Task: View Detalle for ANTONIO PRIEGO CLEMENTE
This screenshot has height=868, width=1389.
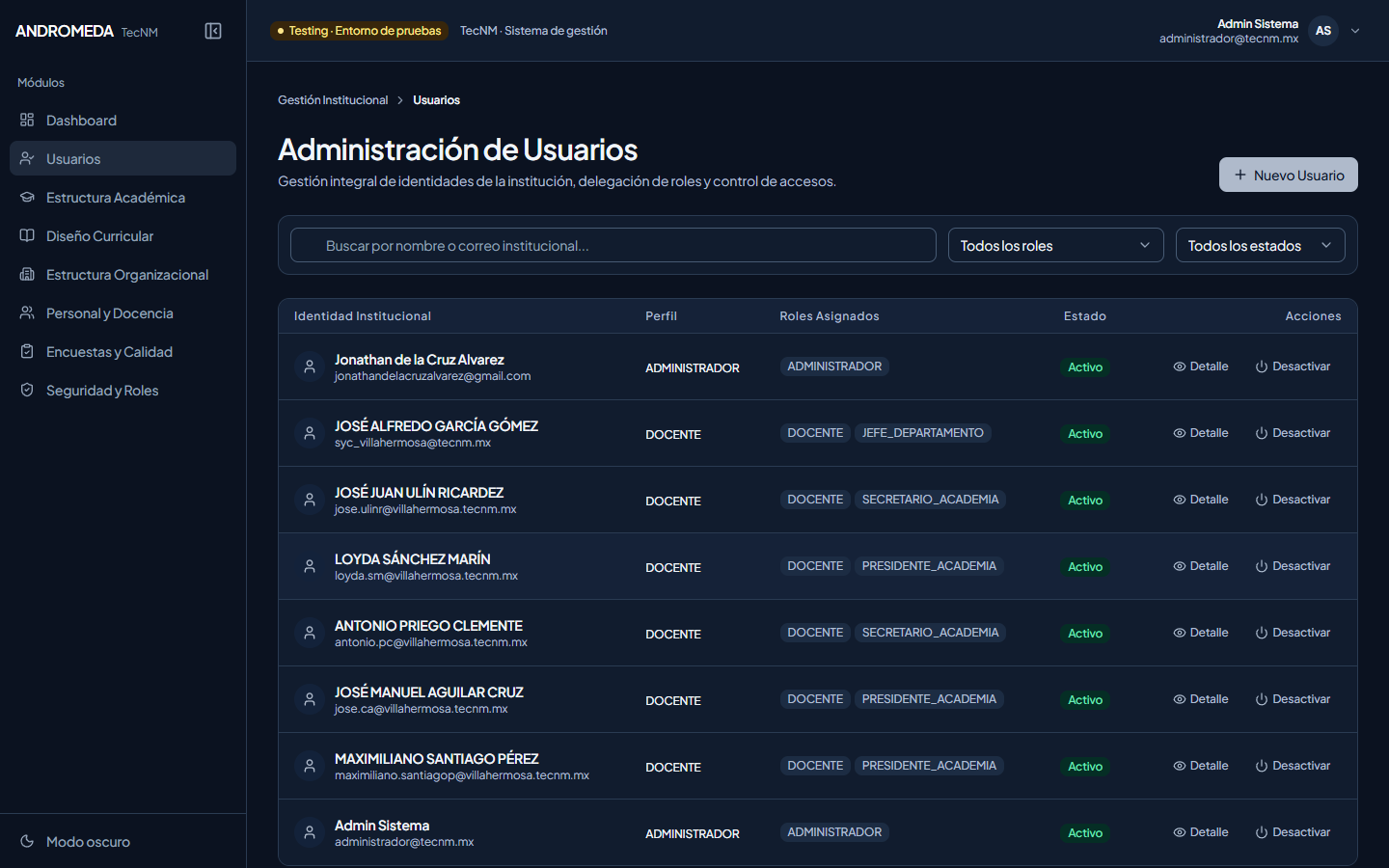Action: pyautogui.click(x=1201, y=633)
